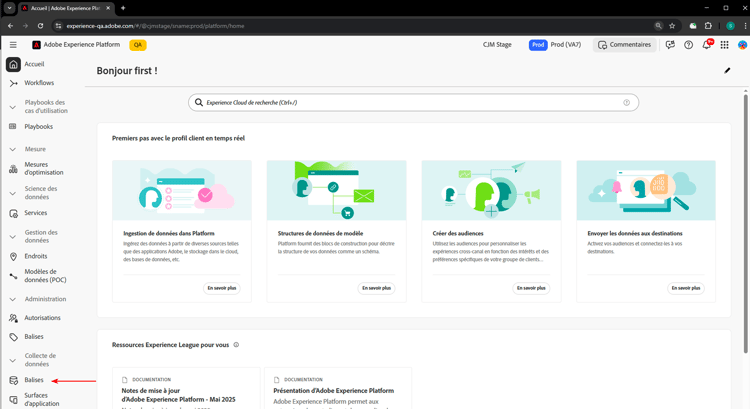
Task: Click En savoir plus for Créer des audiences
Action: (x=531, y=288)
